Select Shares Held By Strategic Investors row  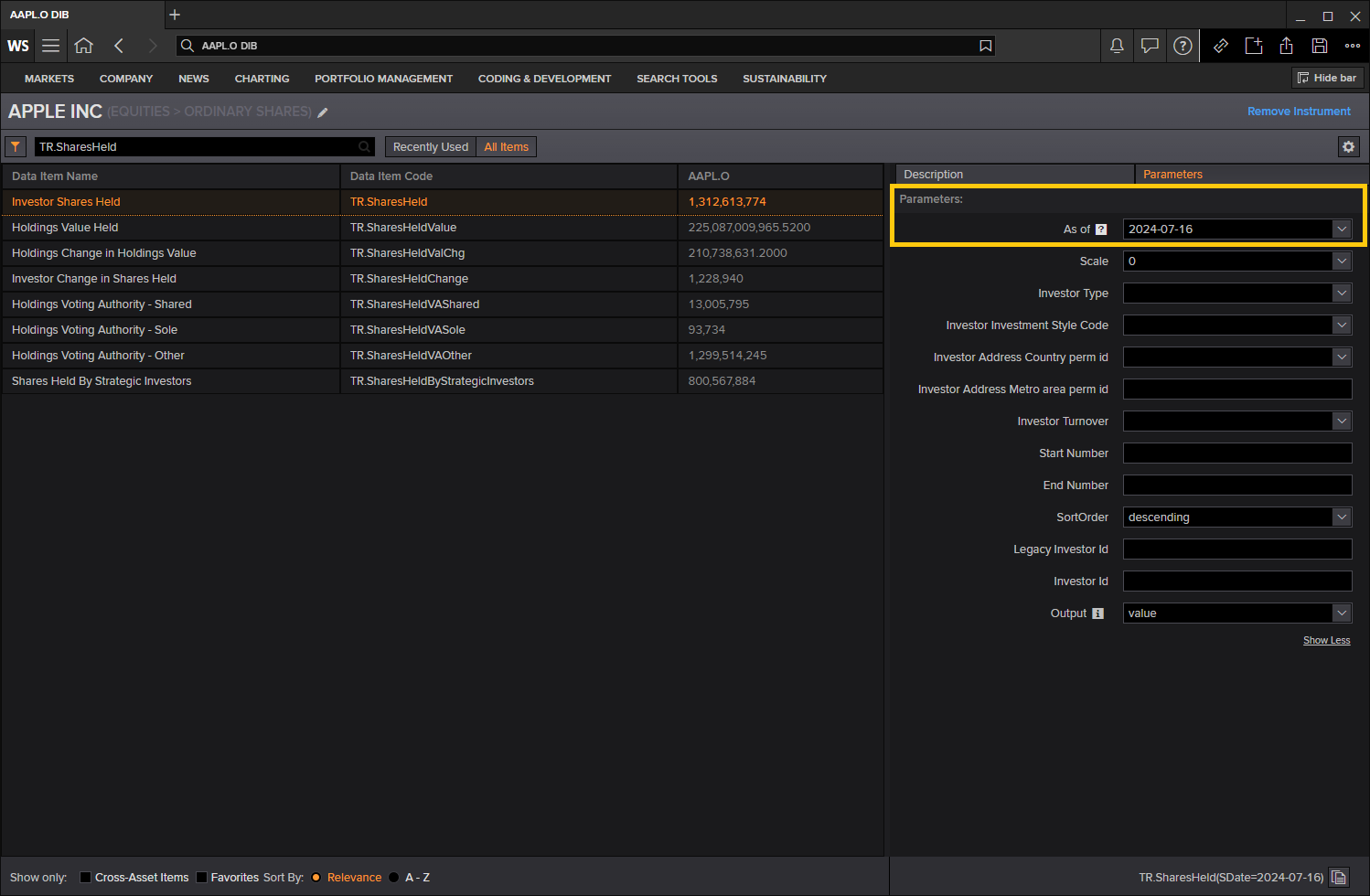pyautogui.click(x=443, y=381)
